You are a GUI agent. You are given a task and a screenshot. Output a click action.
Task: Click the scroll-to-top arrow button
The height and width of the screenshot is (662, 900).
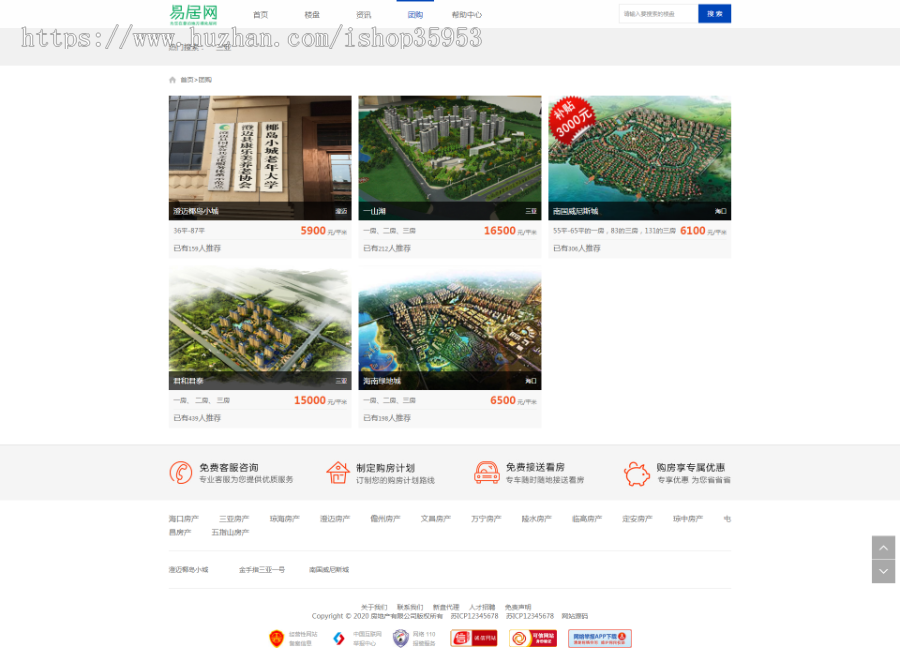pos(883,548)
